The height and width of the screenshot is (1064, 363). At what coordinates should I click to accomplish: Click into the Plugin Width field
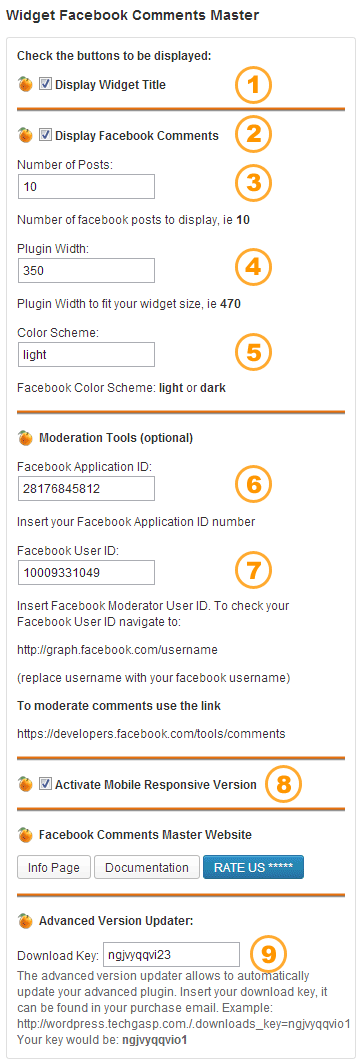[86, 269]
